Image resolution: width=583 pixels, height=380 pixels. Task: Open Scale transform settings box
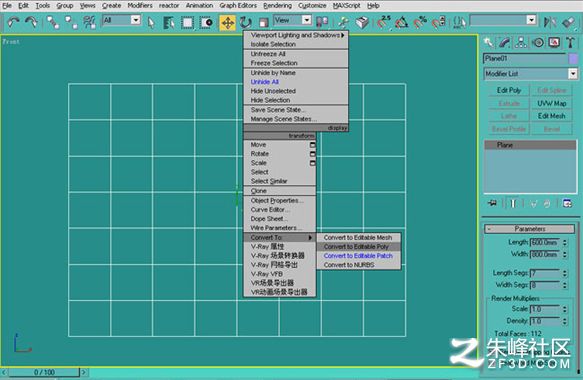coord(313,163)
